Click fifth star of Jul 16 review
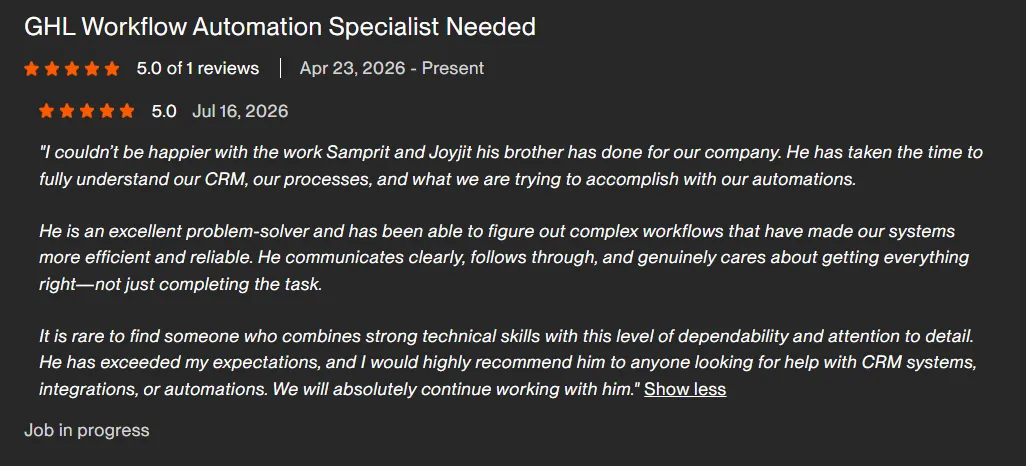Image resolution: width=1026 pixels, height=466 pixels. click(128, 111)
